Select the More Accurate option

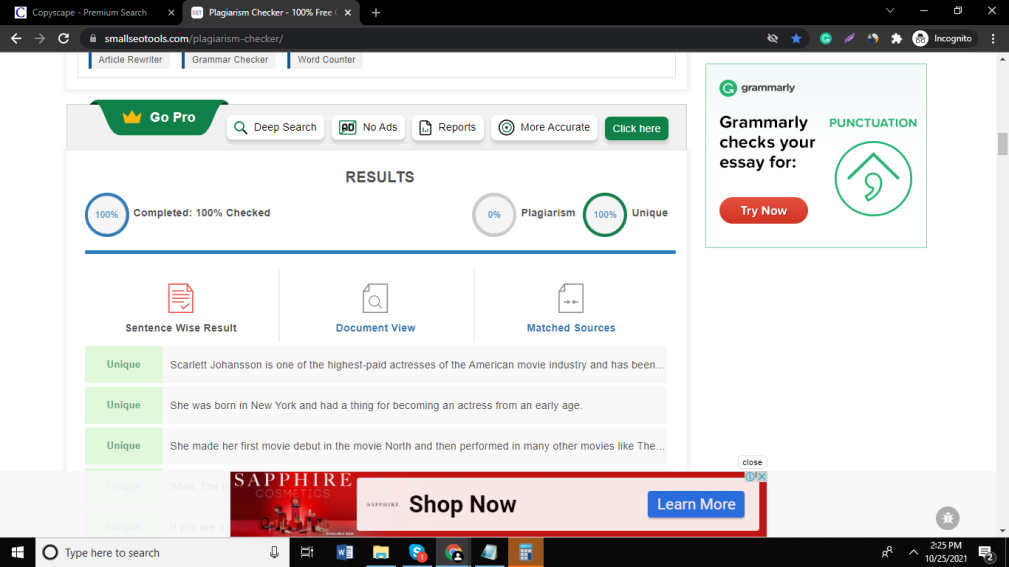pyautogui.click(x=544, y=127)
